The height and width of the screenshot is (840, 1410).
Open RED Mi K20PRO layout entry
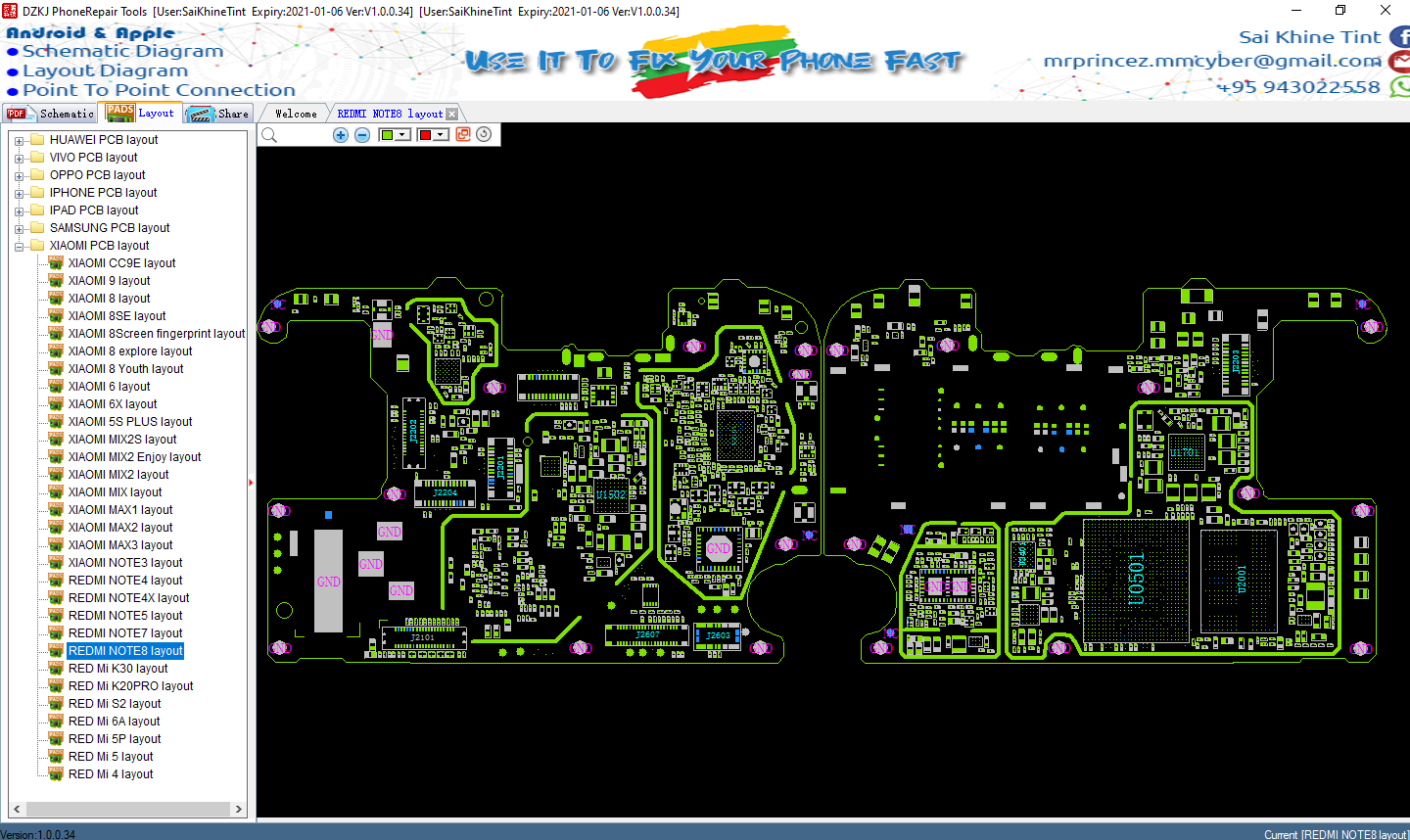(130, 686)
